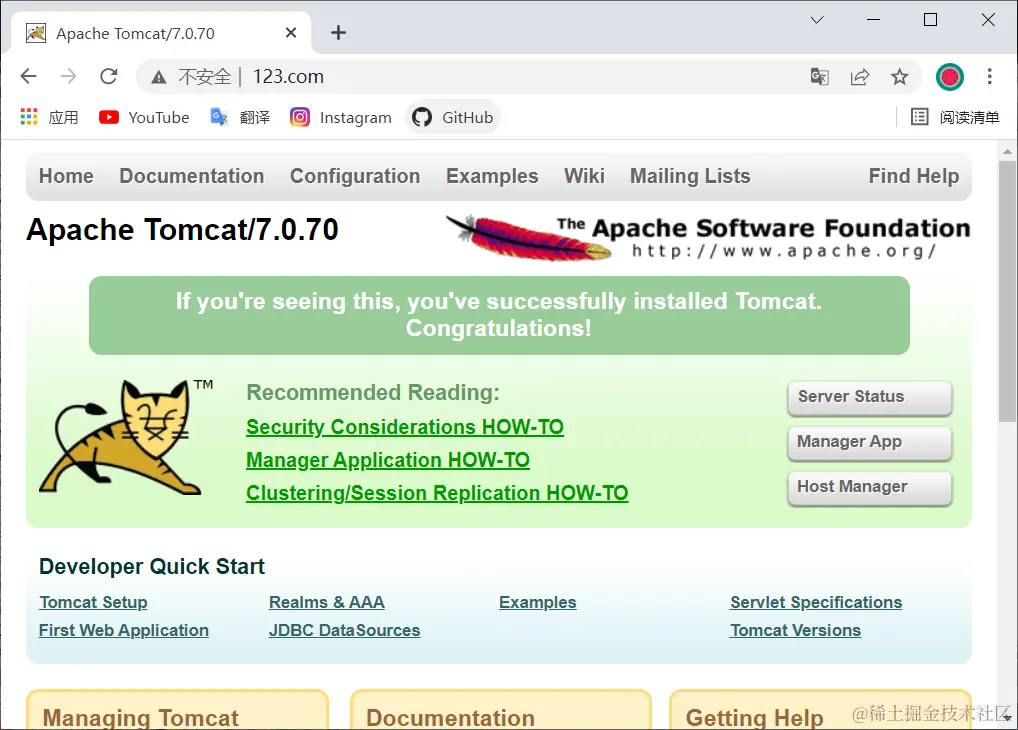This screenshot has width=1018, height=730.
Task: Open Find Help navigation item
Action: coord(913,176)
